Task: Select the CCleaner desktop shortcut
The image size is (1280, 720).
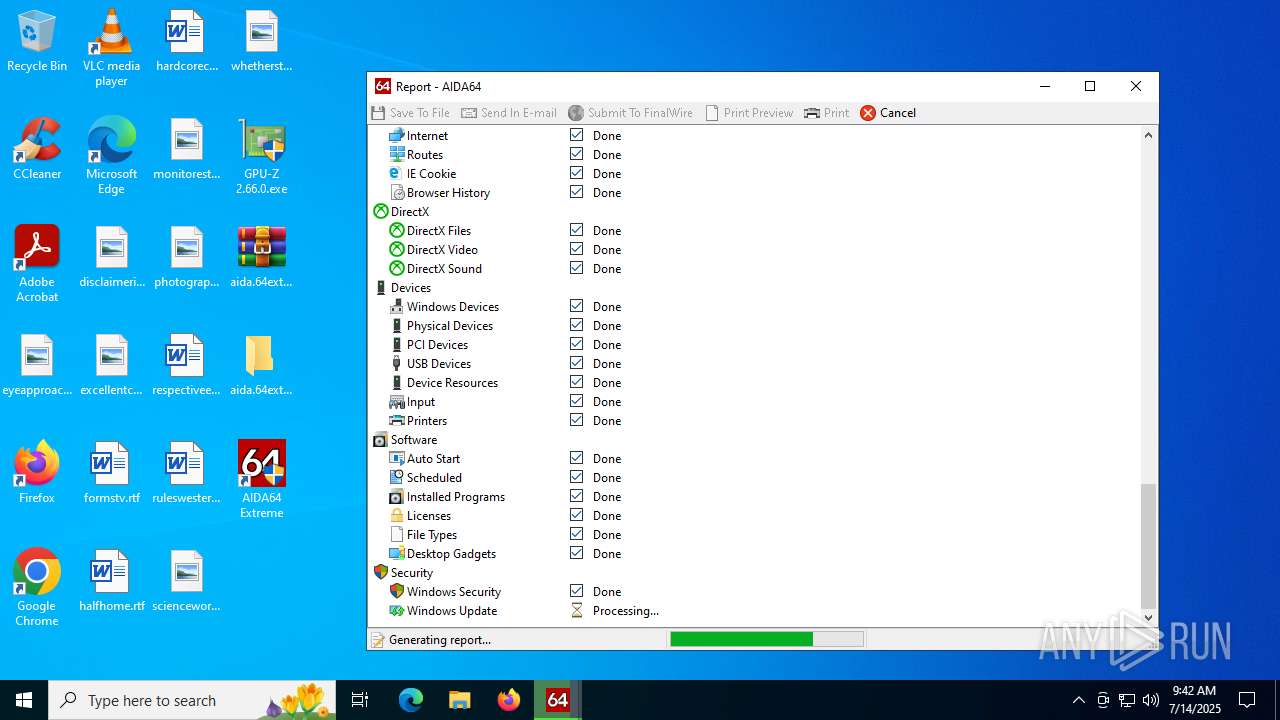Action: (x=37, y=149)
